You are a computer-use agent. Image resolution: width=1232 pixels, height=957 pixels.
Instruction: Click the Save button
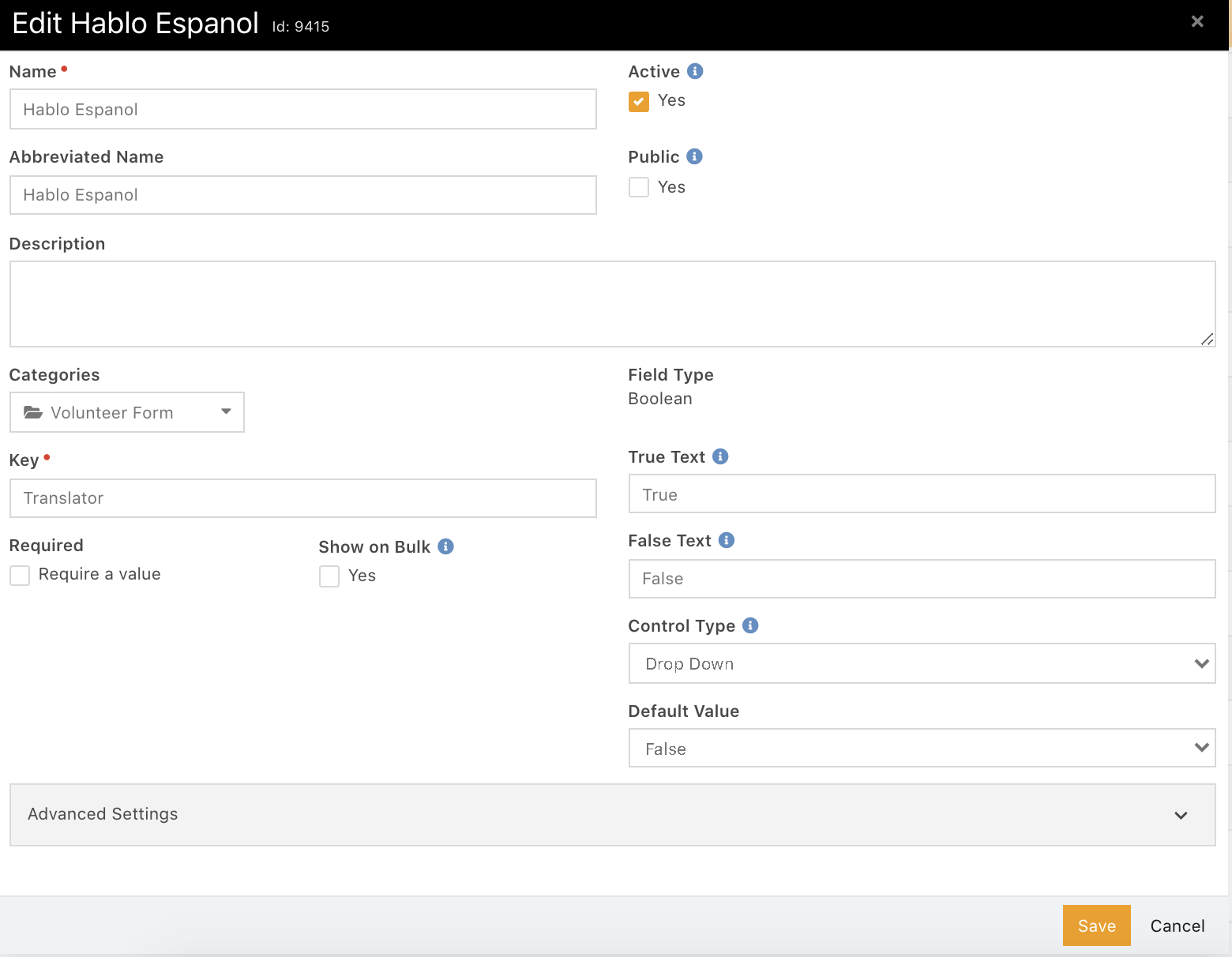coord(1096,925)
